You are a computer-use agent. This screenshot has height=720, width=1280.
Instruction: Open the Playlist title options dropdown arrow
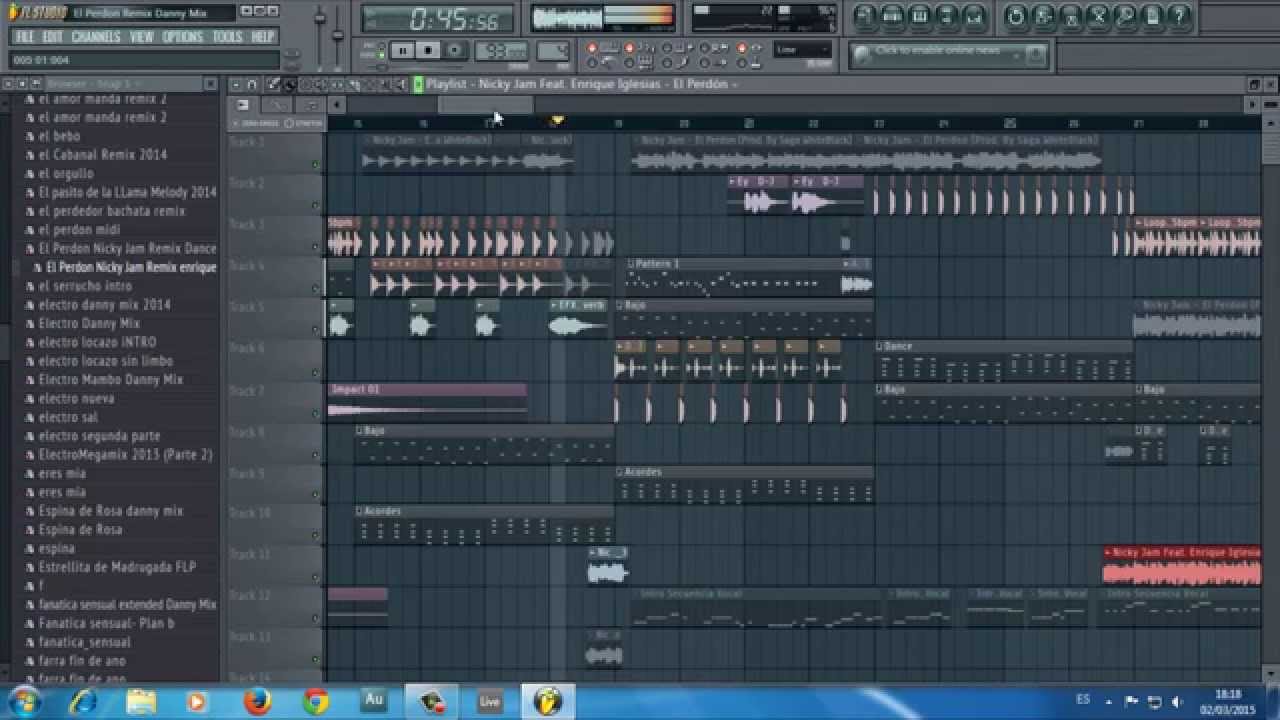coord(734,84)
